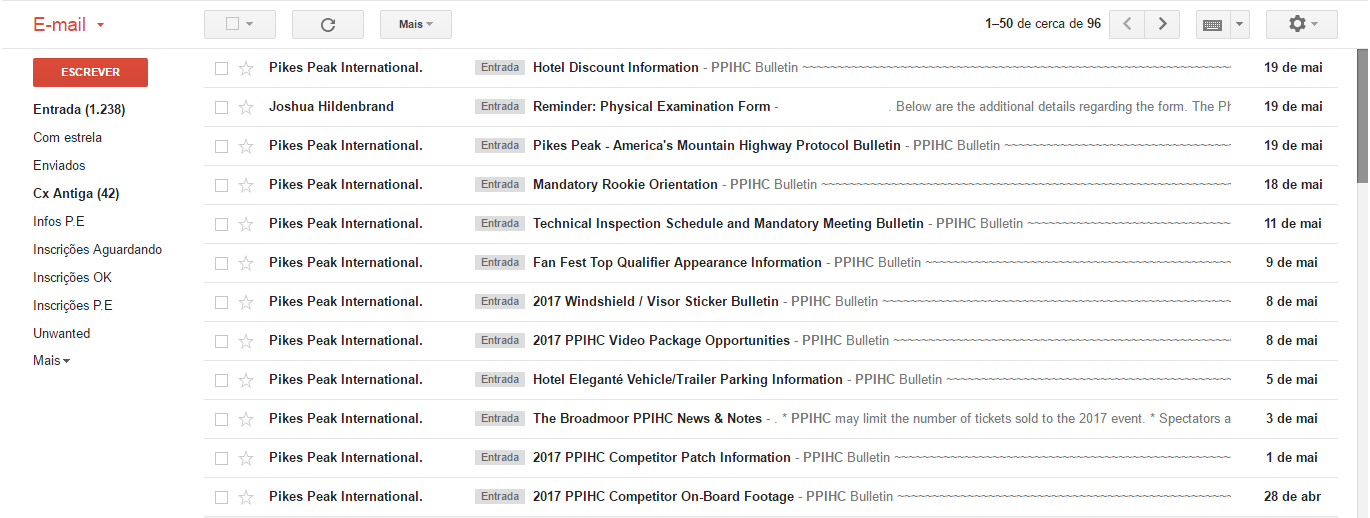1370x518 pixels.
Task: Check the Mountain Highway Protocol Bulletin email
Action: 221,146
